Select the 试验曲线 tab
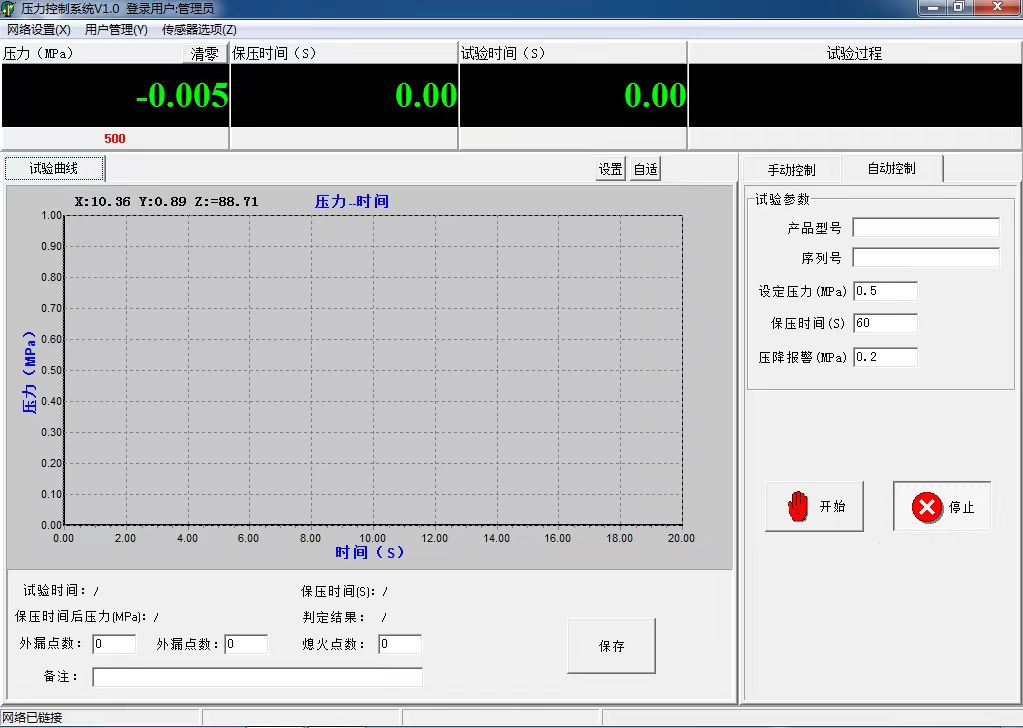 pyautogui.click(x=54, y=168)
